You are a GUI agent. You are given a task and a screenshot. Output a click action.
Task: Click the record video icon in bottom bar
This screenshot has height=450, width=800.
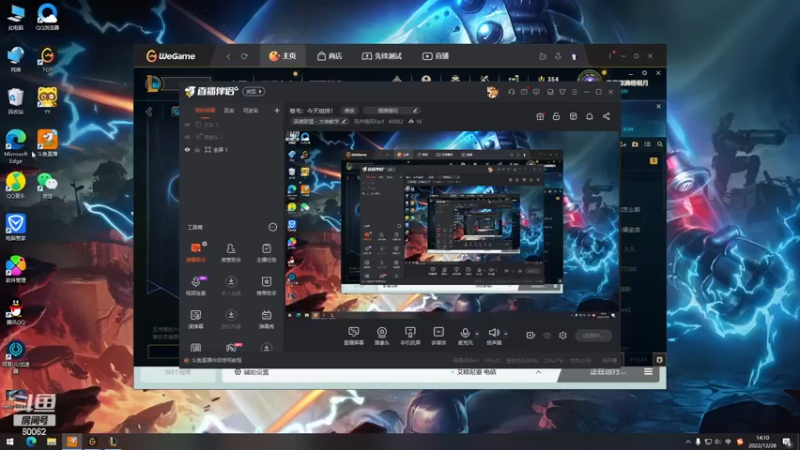531,335
